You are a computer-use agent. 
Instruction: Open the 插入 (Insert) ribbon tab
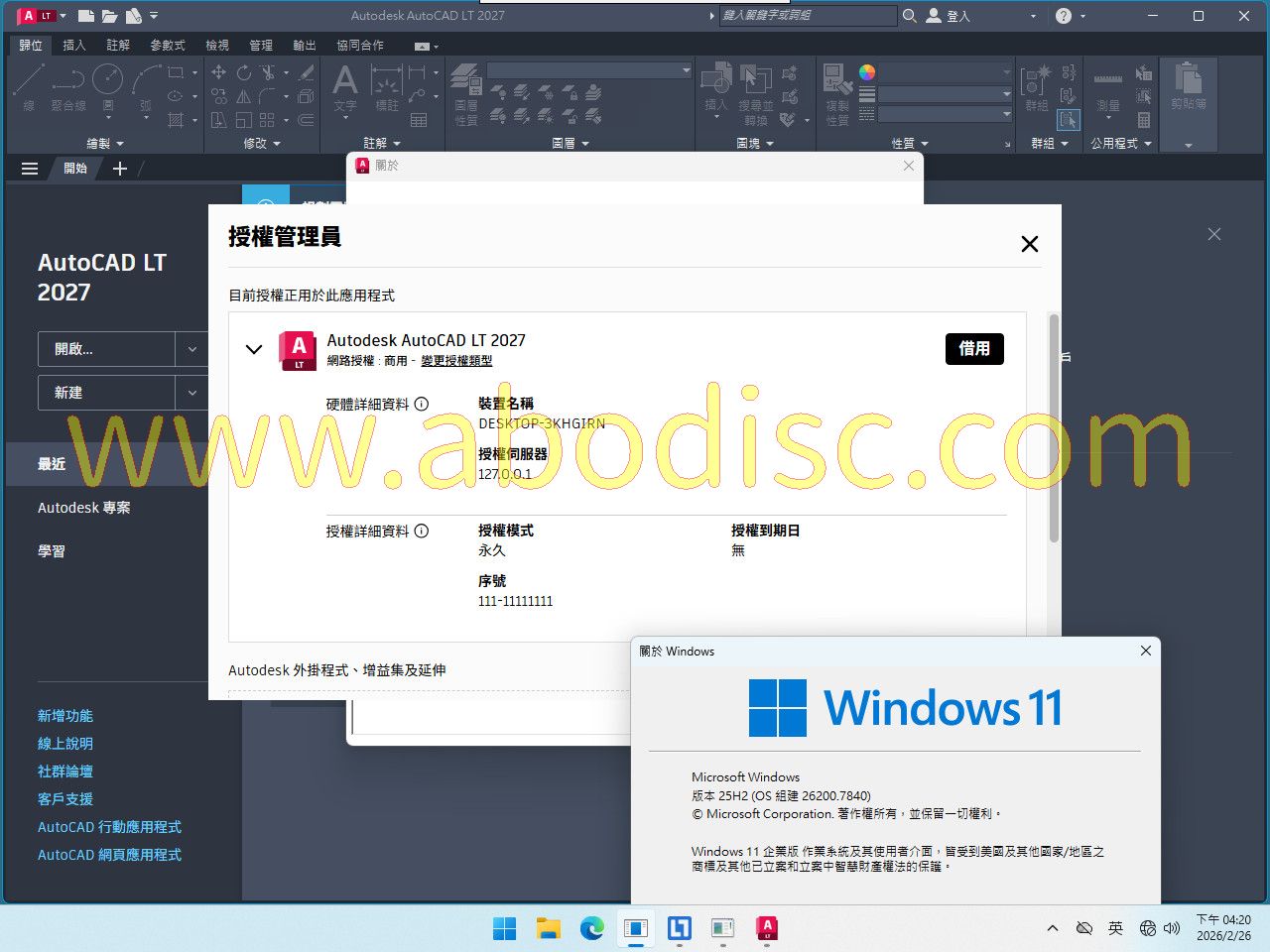click(73, 46)
